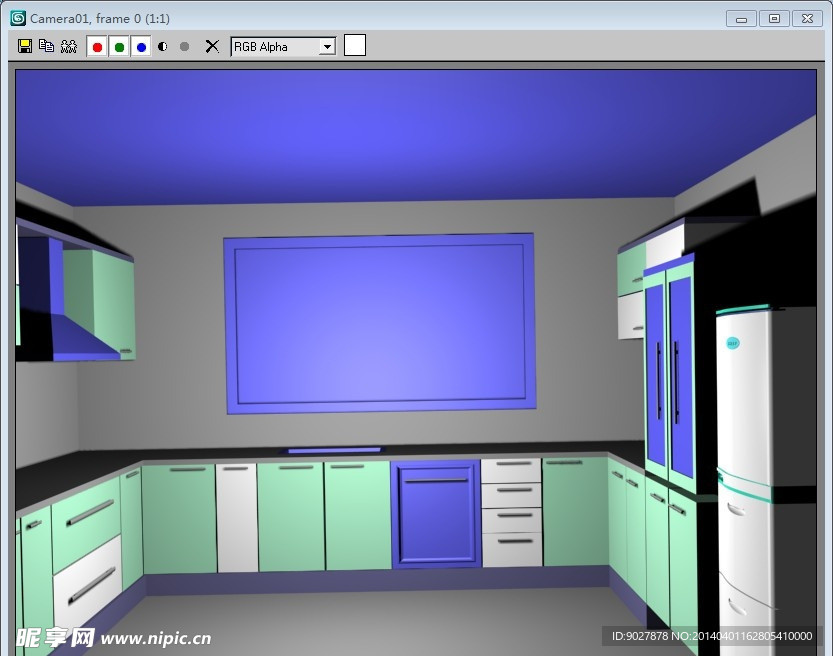
Task: Toggle the blue channel button
Action: click(141, 47)
